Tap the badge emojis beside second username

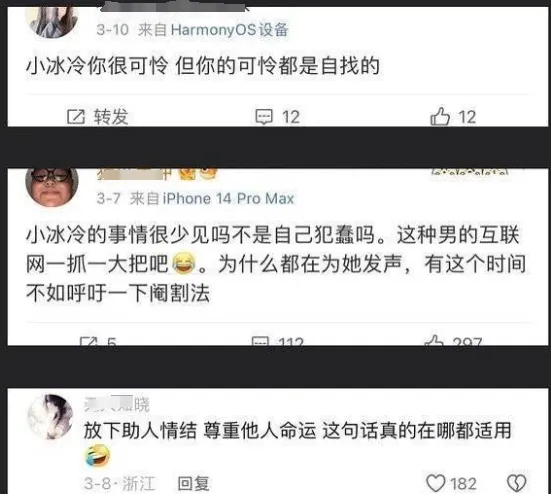[x=198, y=173]
